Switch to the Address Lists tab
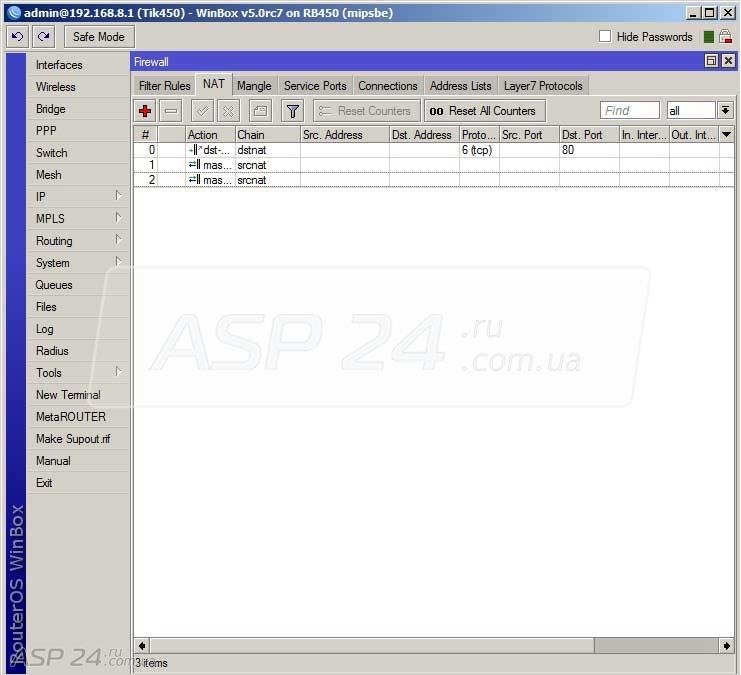Screen dimensions: 741x675 pyautogui.click(x=460, y=86)
